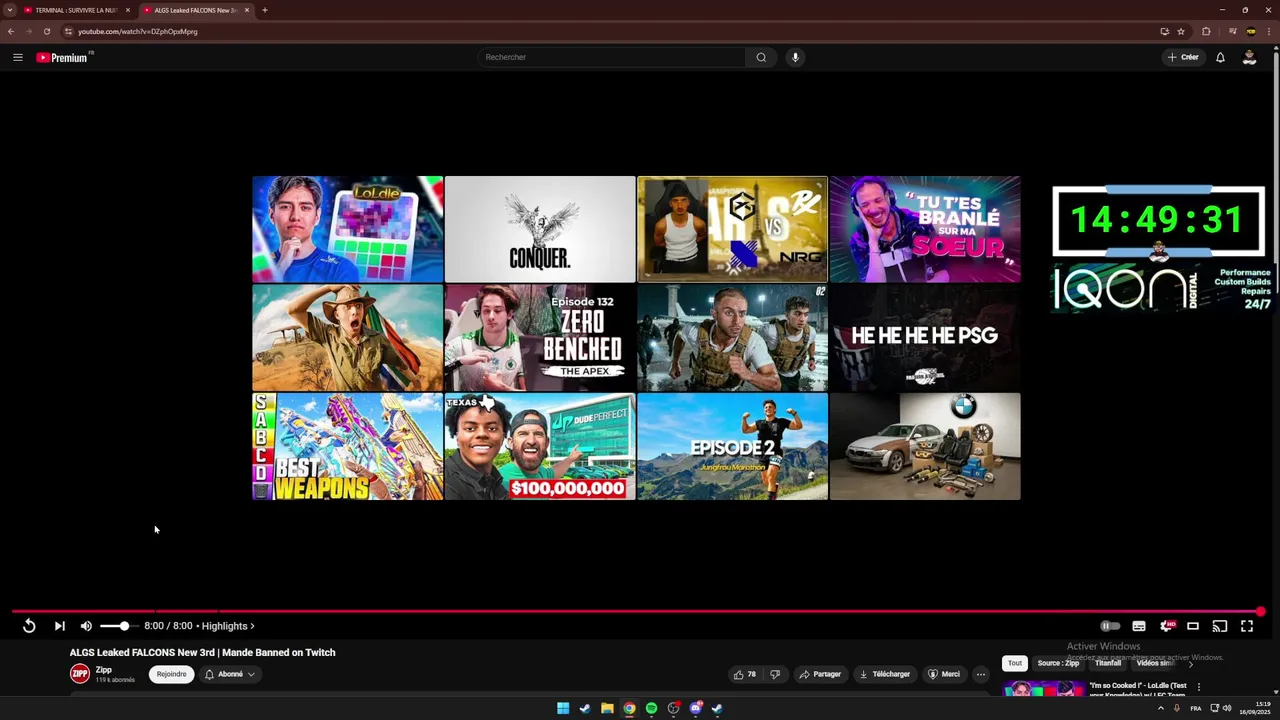The height and width of the screenshot is (720, 1280).
Task: Click the search magnifier button
Action: pos(761,57)
